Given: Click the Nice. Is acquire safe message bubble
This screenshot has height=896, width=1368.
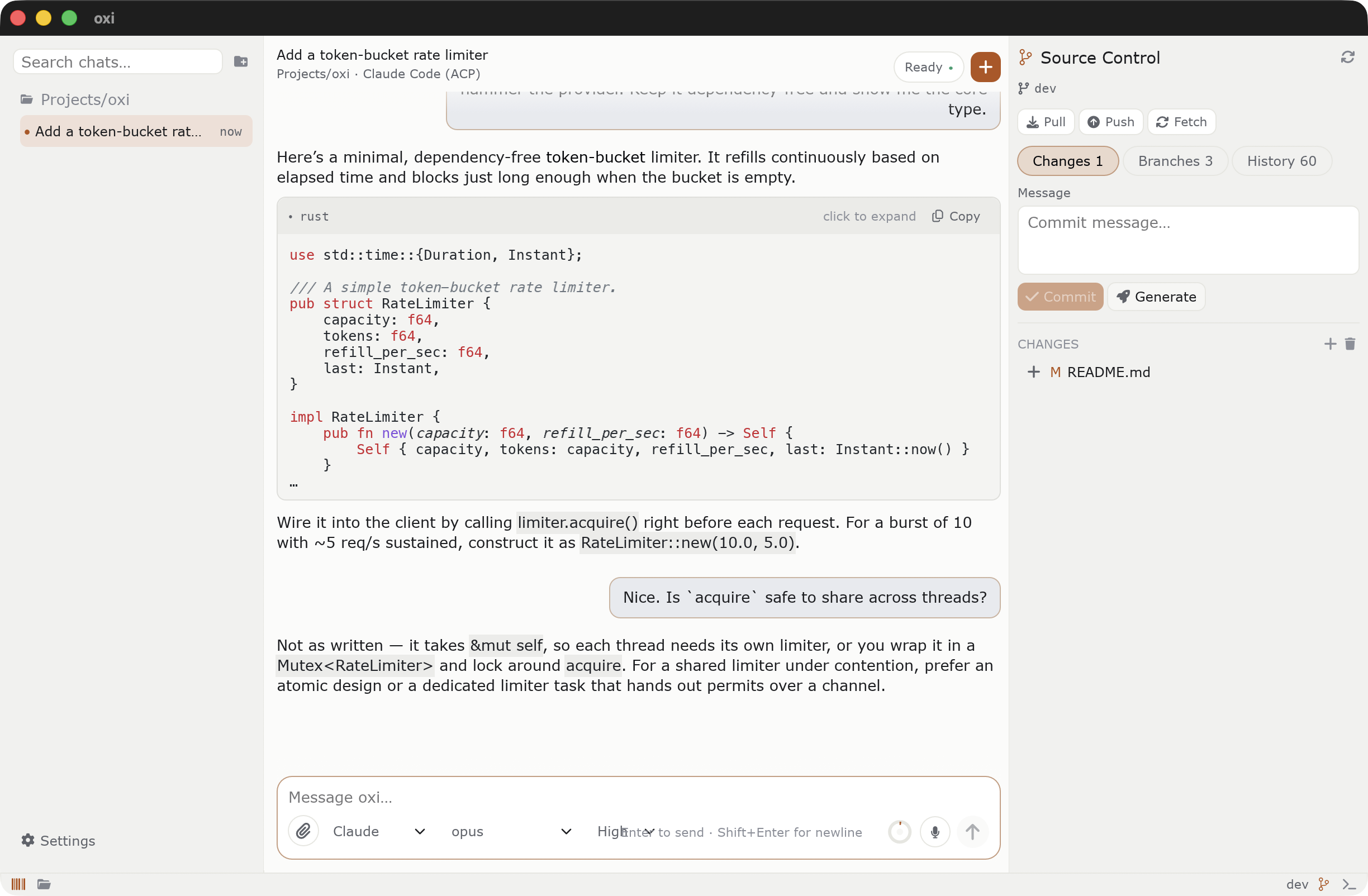Looking at the screenshot, I should tap(804, 597).
